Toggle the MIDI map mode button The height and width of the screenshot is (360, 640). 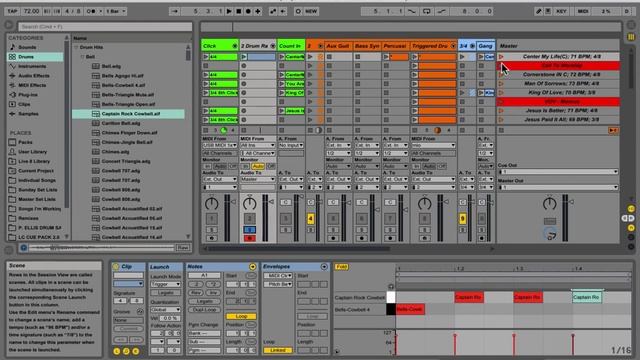click(583, 11)
